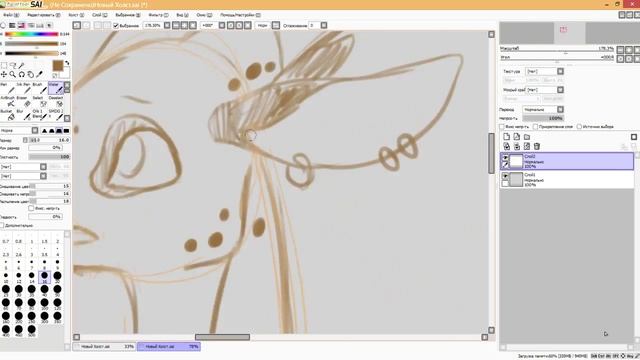Toggle visibility of layer Слой2
This screenshot has width=640, height=360.
(x=505, y=158)
